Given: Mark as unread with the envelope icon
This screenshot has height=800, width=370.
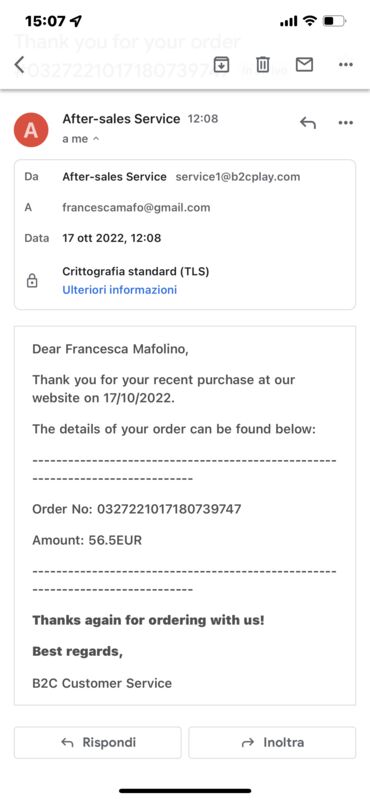Looking at the screenshot, I should pyautogui.click(x=304, y=65).
